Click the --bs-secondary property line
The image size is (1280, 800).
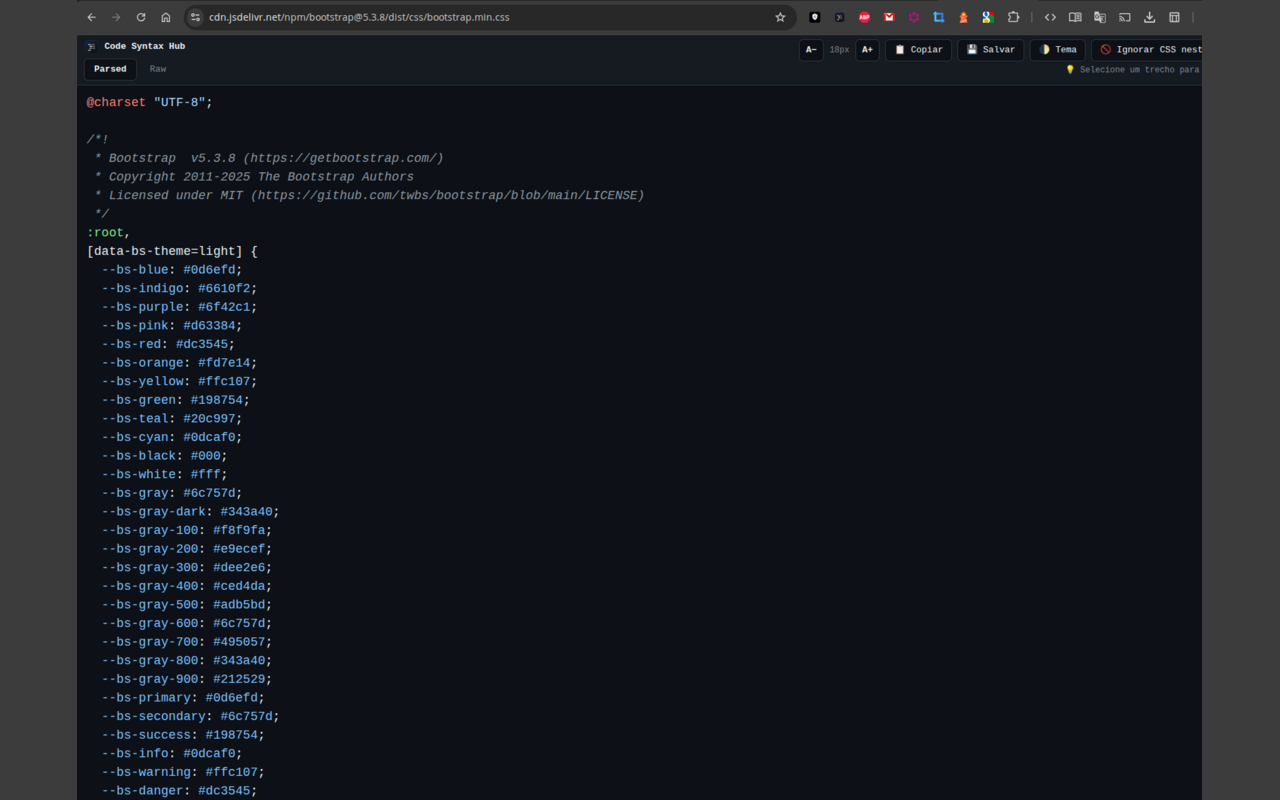tap(190, 716)
